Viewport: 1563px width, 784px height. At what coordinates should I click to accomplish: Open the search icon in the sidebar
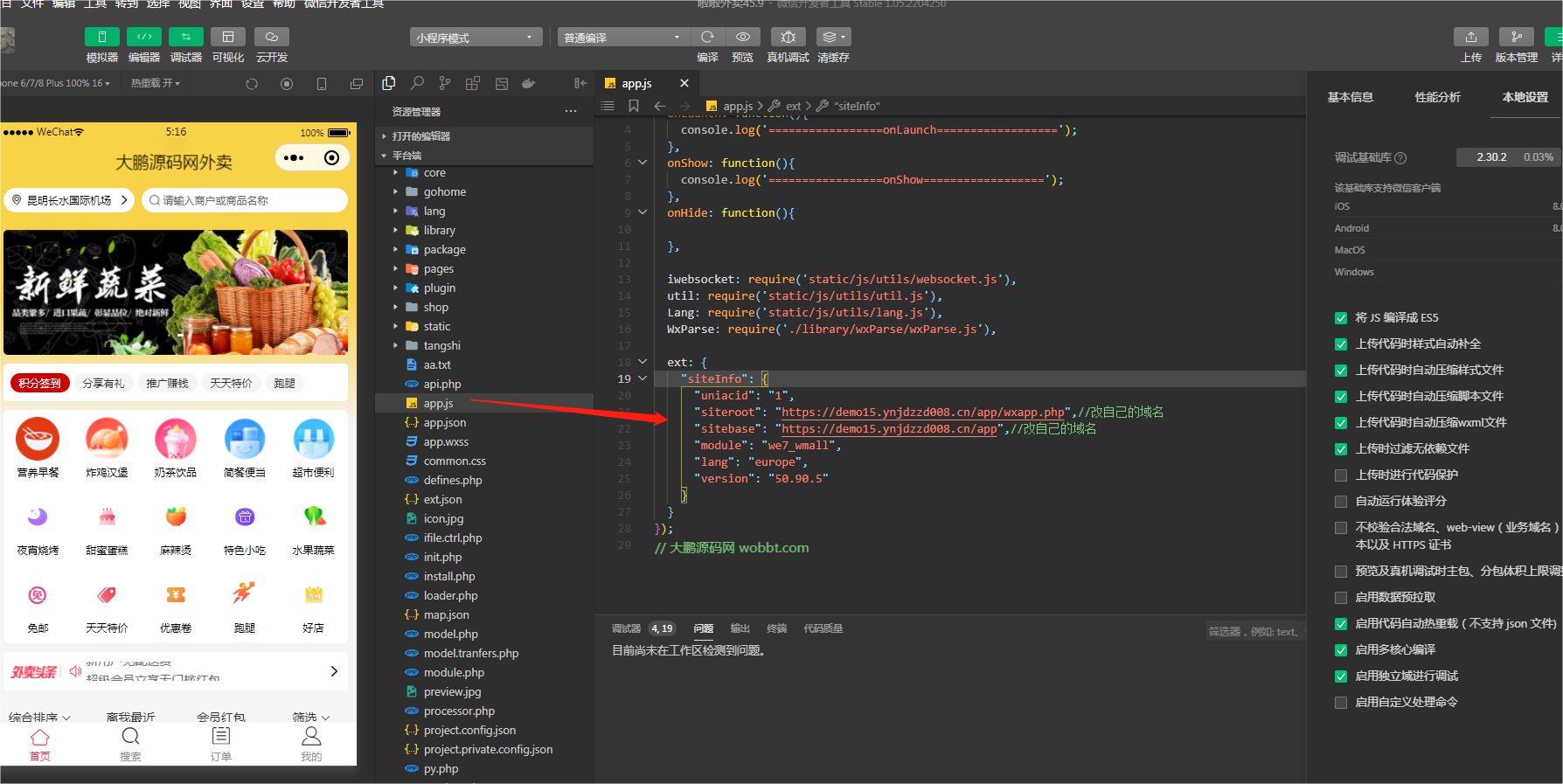417,83
